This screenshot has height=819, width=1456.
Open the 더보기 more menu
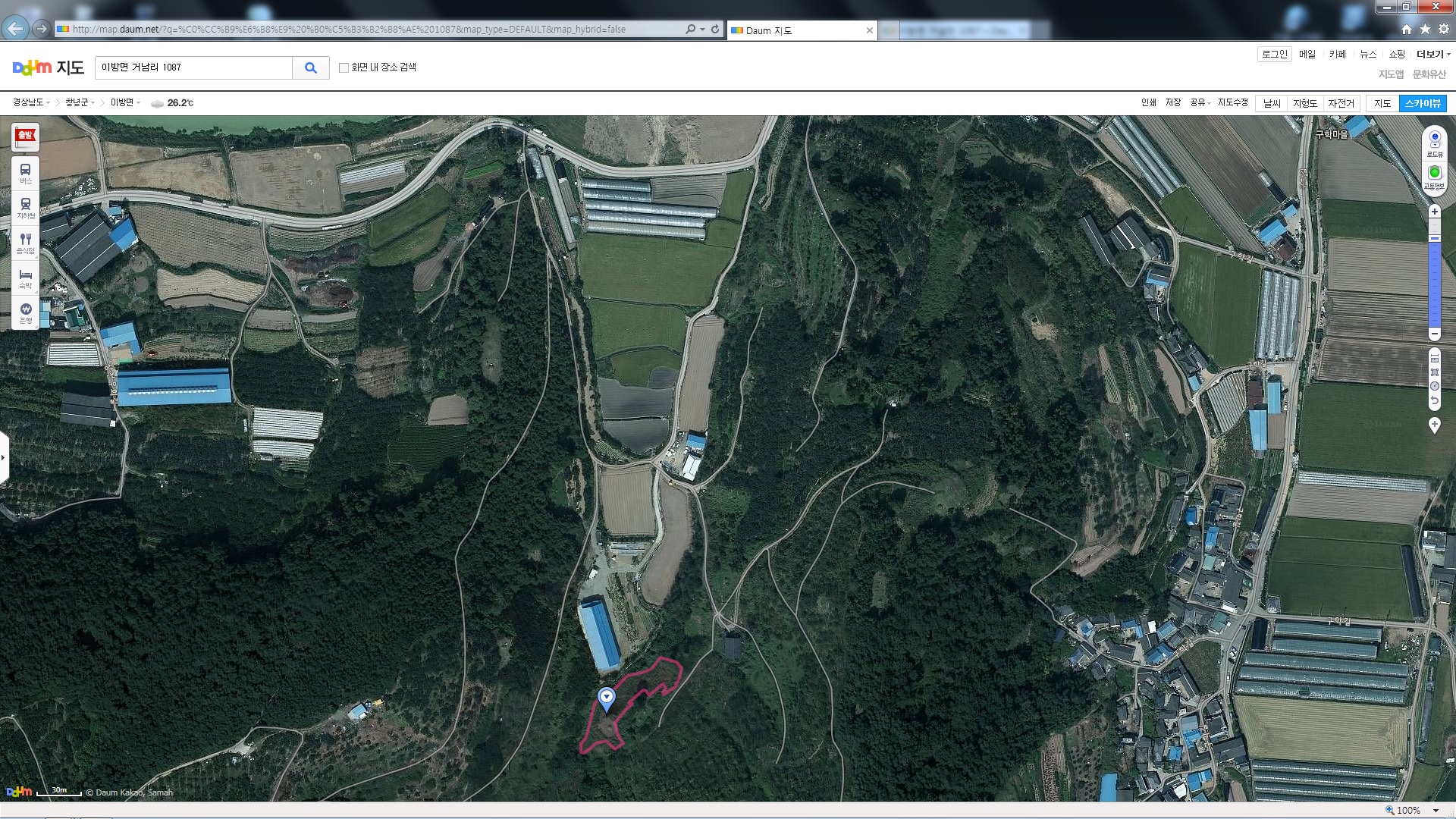click(x=1432, y=54)
